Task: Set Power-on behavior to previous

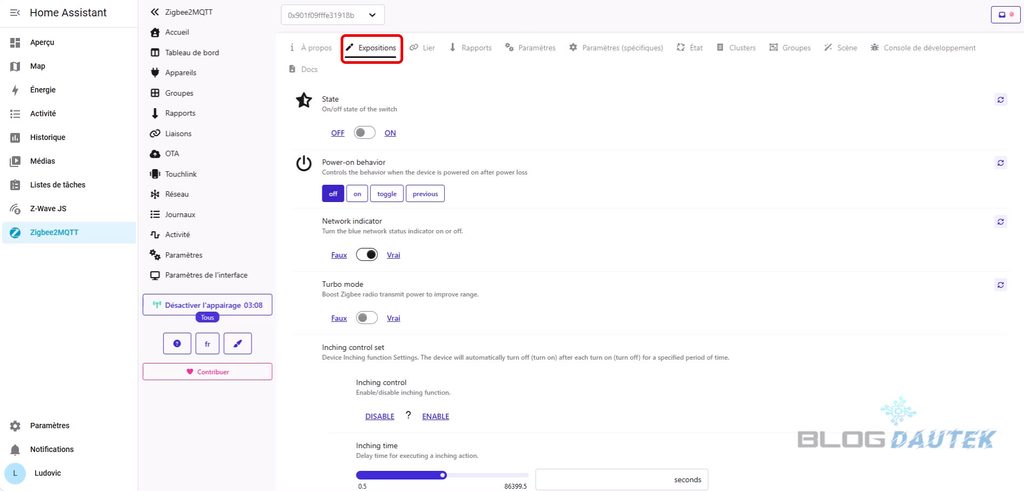Action: 425,194
